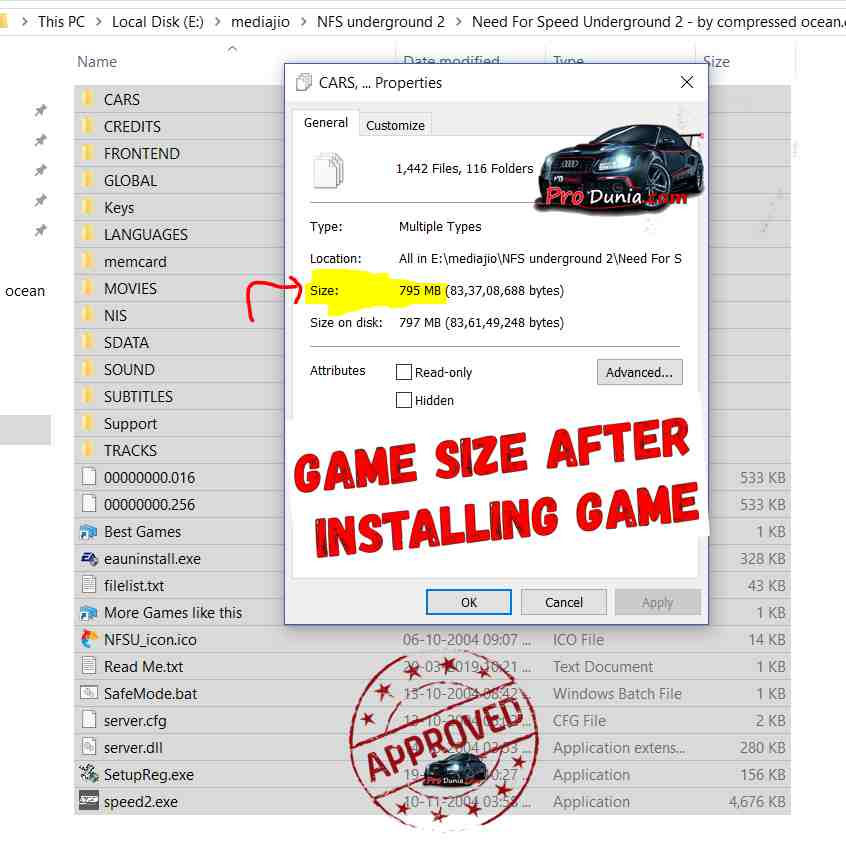Click the 156 KB size cell
Viewport: 846px width, 847px height.
(x=762, y=775)
